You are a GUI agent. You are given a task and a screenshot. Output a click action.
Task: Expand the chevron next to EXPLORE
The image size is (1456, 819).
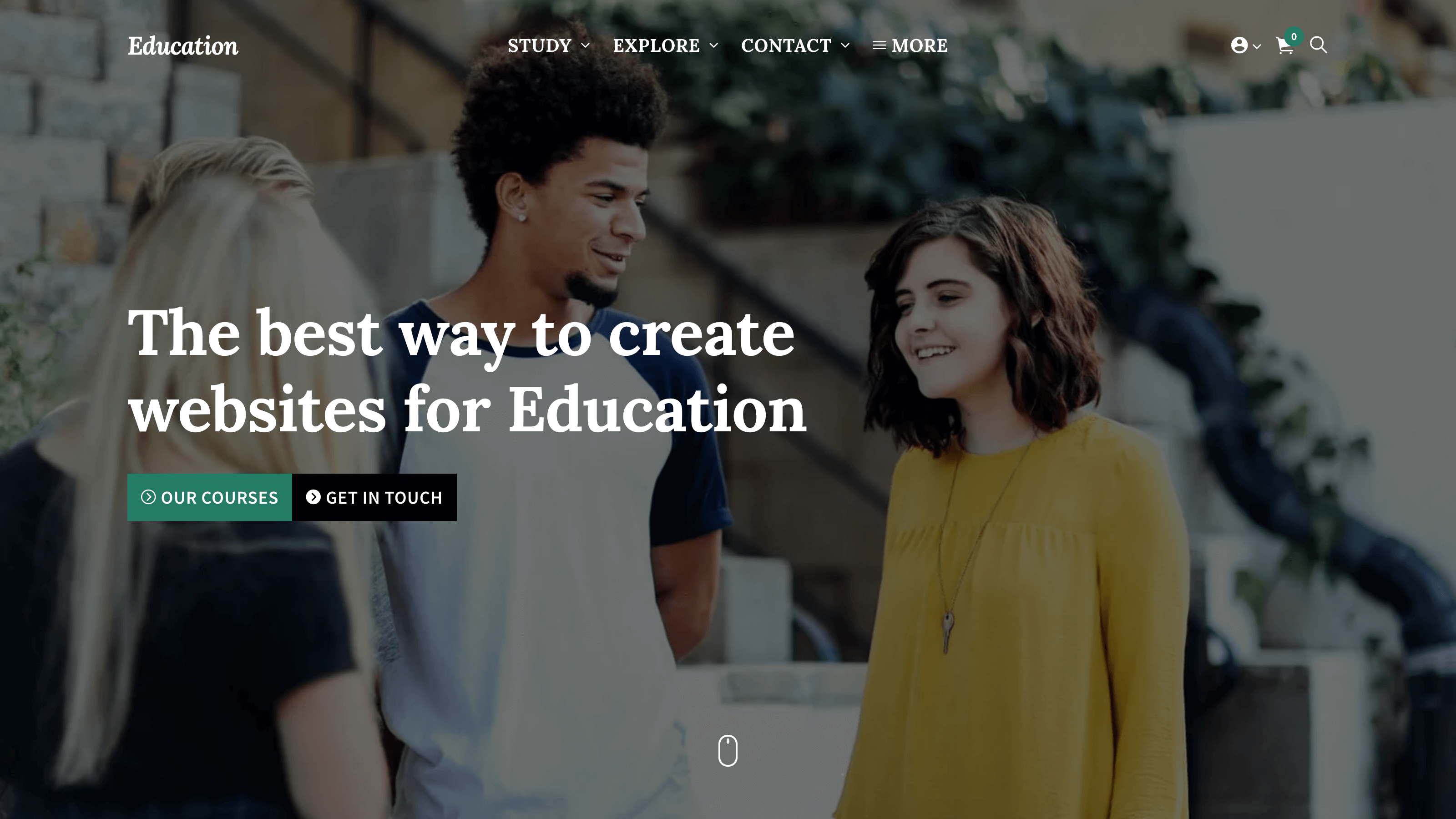click(x=713, y=45)
